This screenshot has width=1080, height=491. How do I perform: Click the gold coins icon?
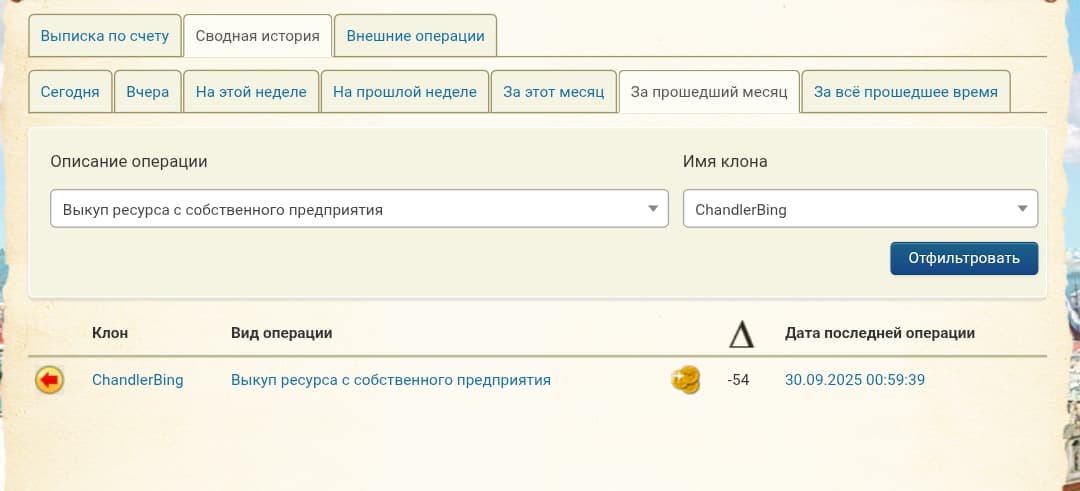[x=685, y=380]
